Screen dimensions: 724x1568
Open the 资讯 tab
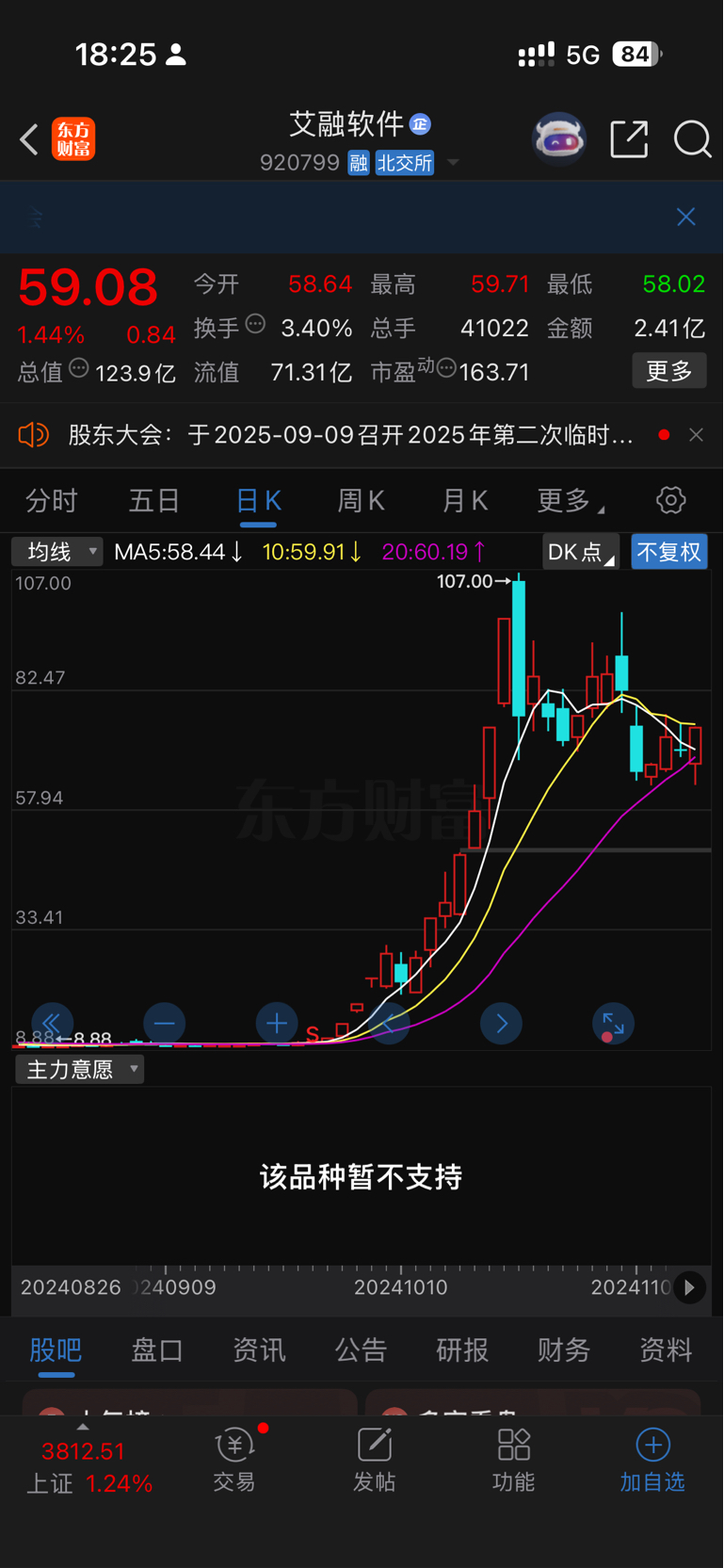point(259,1350)
